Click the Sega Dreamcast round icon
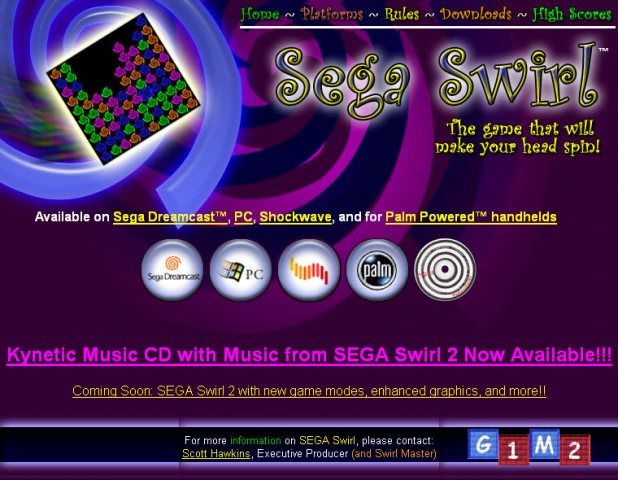Viewport: 618px width, 480px height. (171, 270)
